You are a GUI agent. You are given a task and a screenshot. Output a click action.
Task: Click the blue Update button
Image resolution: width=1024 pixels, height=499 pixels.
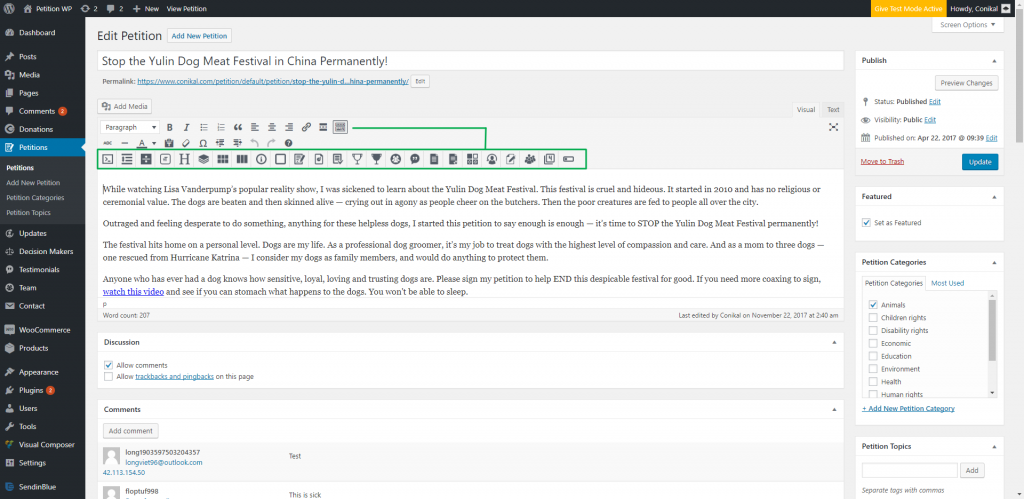pos(979,161)
